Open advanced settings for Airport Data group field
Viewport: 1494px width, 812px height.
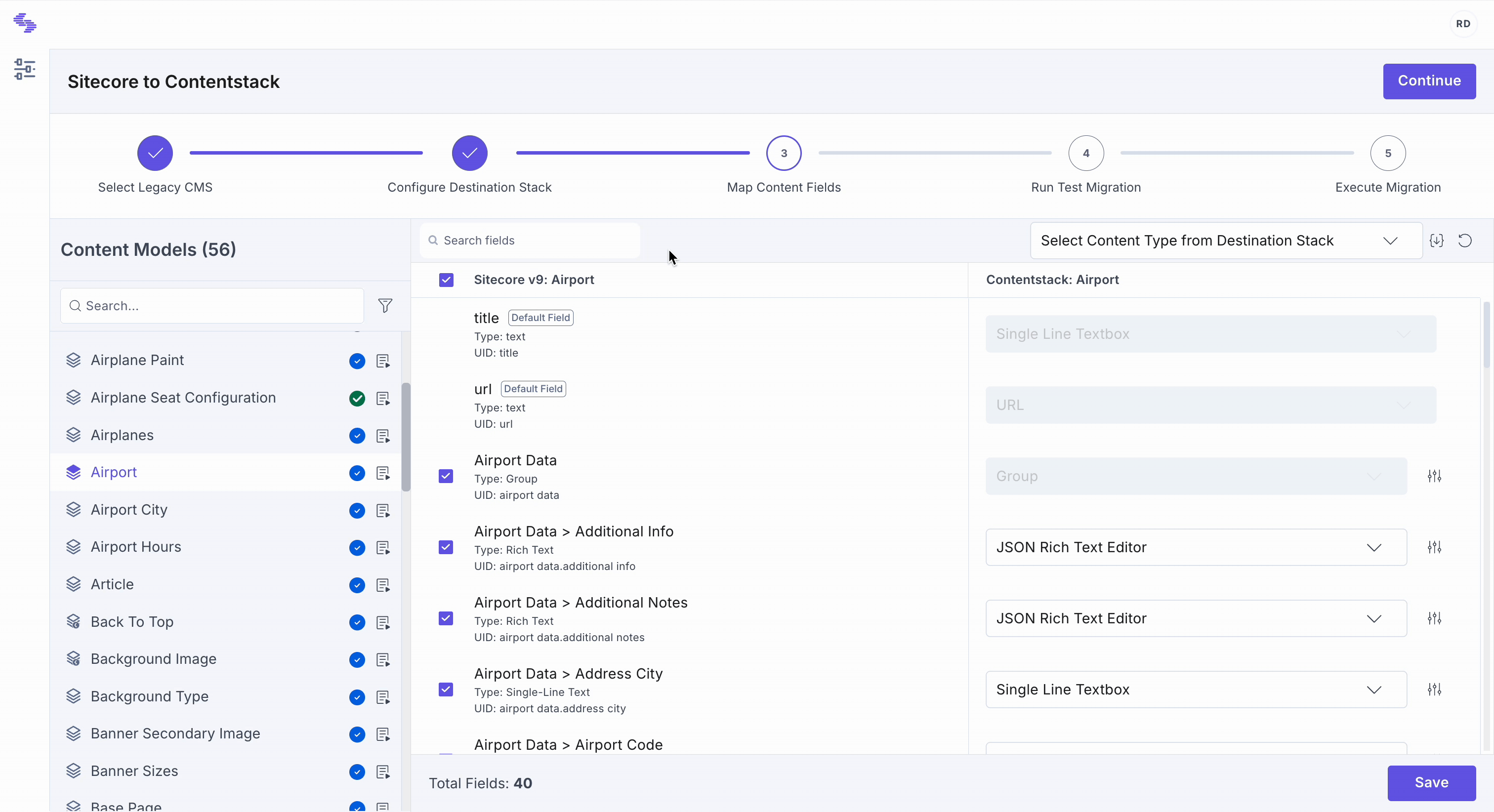click(x=1434, y=476)
